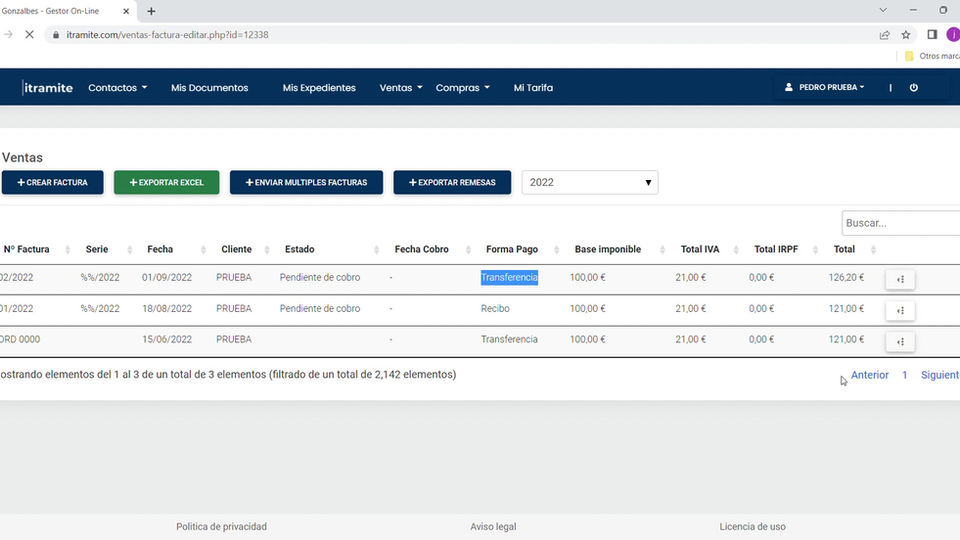
Task: Open Mis Documentos
Action: (209, 88)
